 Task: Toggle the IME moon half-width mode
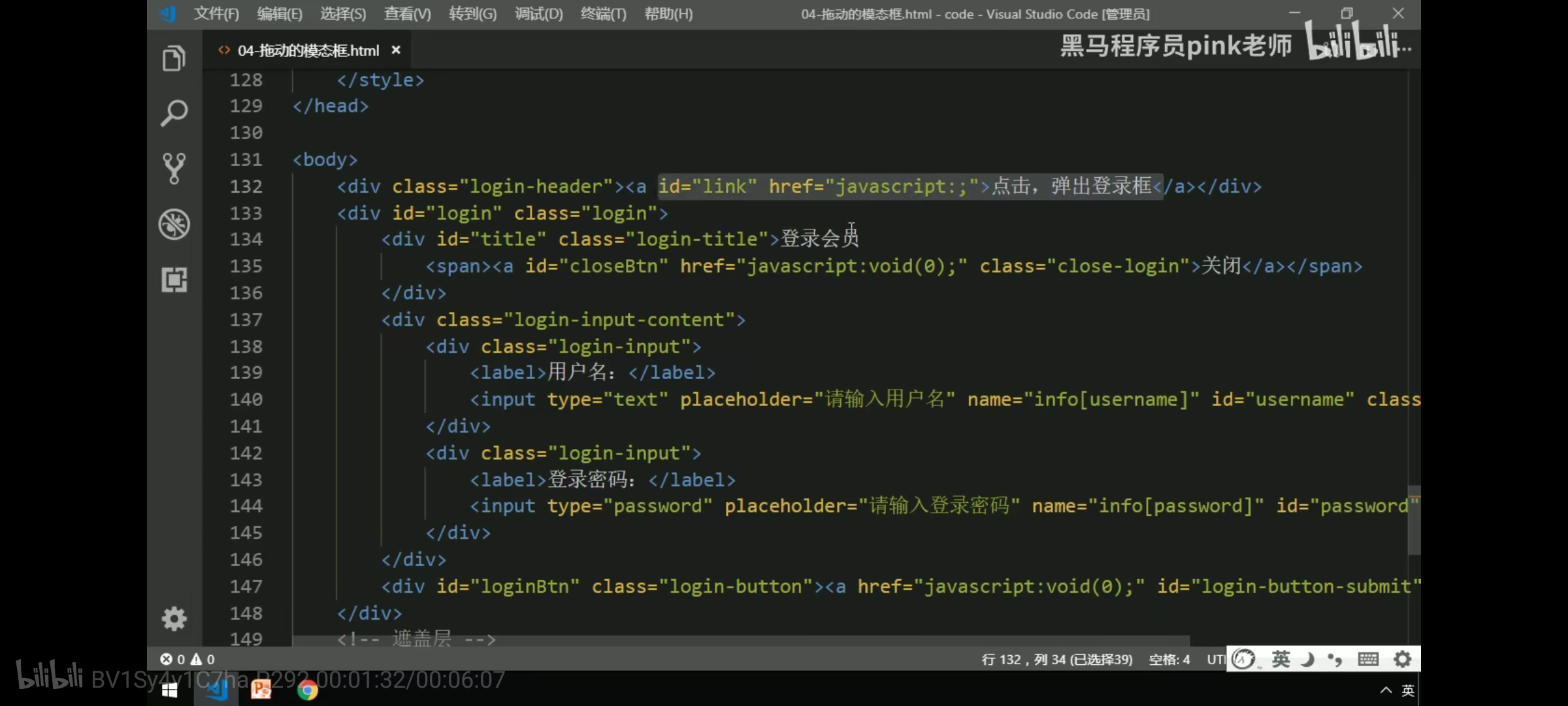pyautogui.click(x=1307, y=659)
